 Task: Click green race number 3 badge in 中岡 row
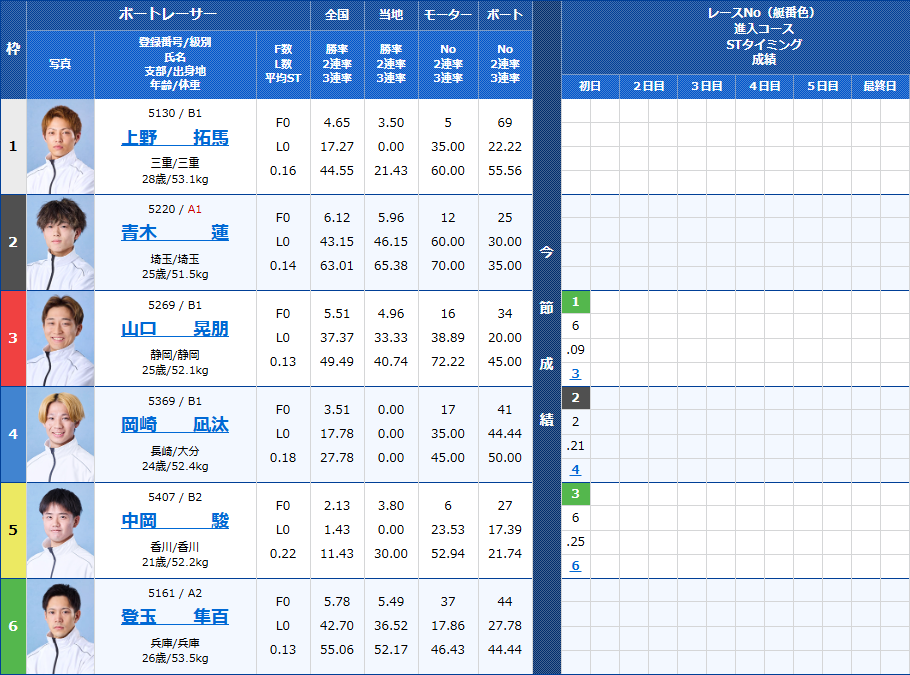pos(576,493)
